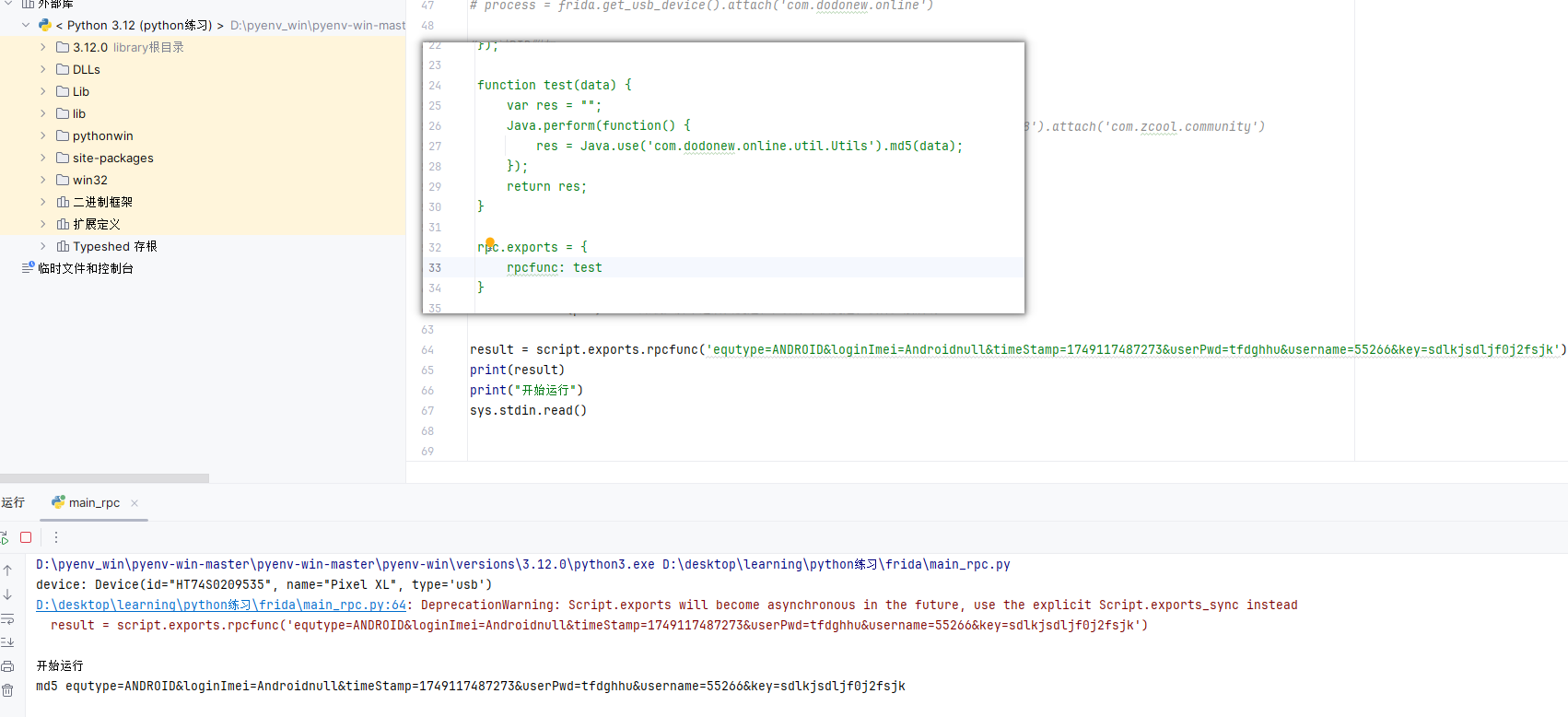Expand the site-packages folder
The height and width of the screenshot is (717, 1568).
(43, 158)
